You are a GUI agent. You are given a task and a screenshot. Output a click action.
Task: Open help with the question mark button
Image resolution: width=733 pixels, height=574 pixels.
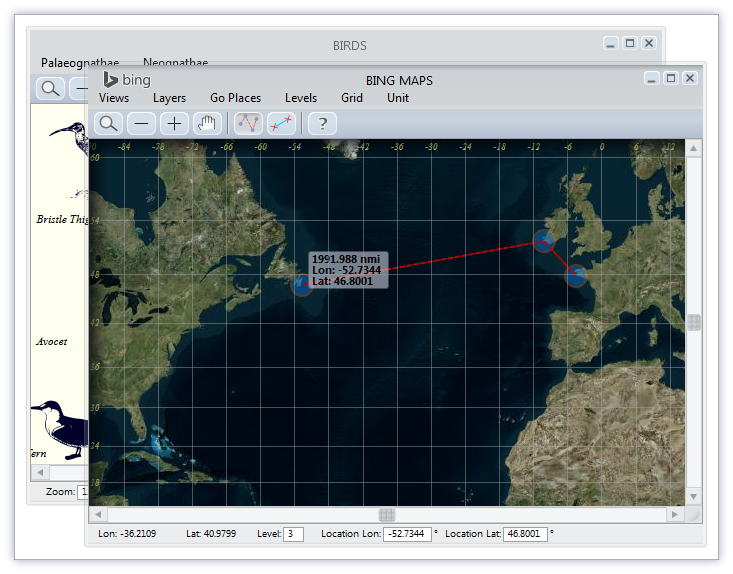click(x=322, y=124)
